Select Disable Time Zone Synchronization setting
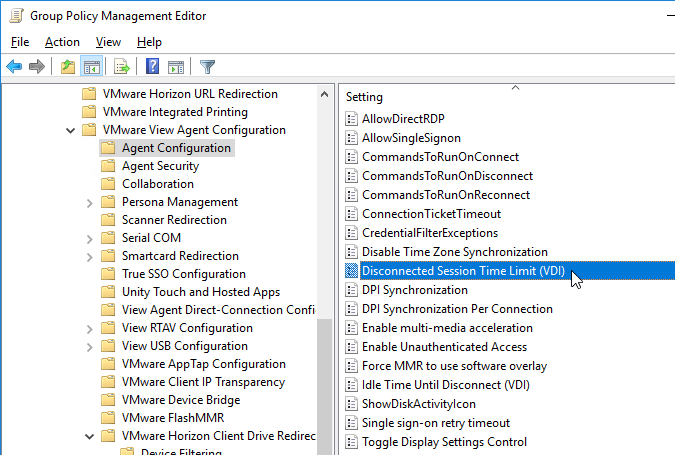 point(455,252)
